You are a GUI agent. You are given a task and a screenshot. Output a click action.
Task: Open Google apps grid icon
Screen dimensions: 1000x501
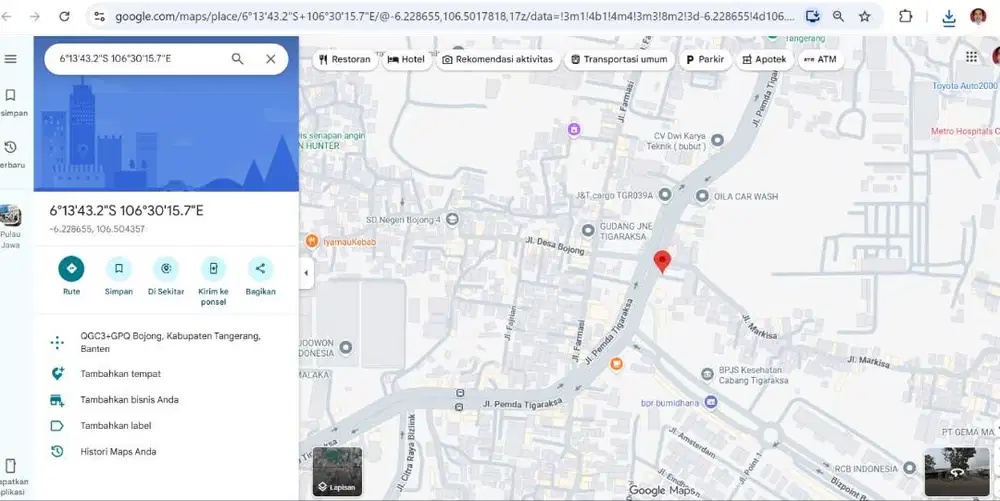(971, 57)
